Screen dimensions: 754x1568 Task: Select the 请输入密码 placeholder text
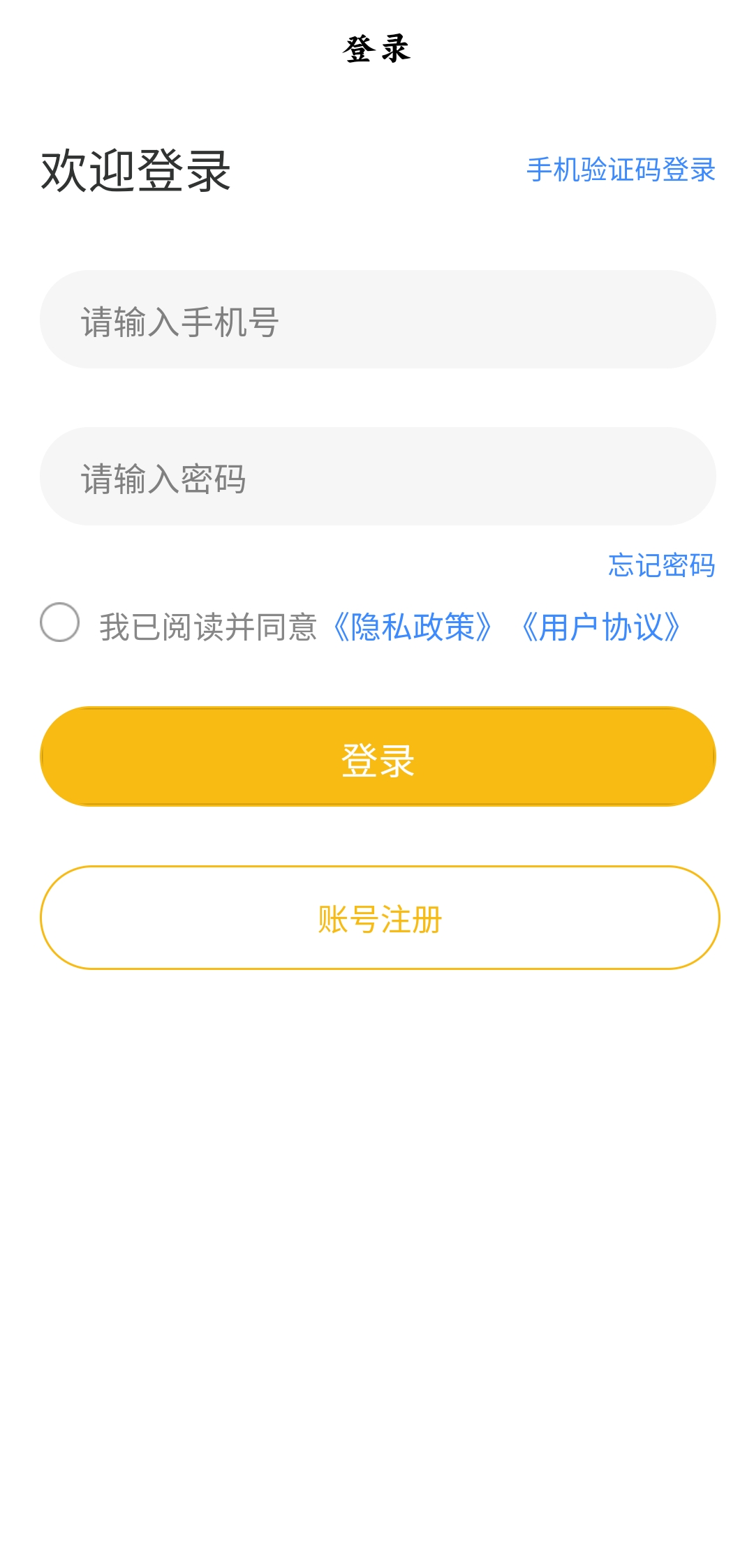click(x=163, y=479)
